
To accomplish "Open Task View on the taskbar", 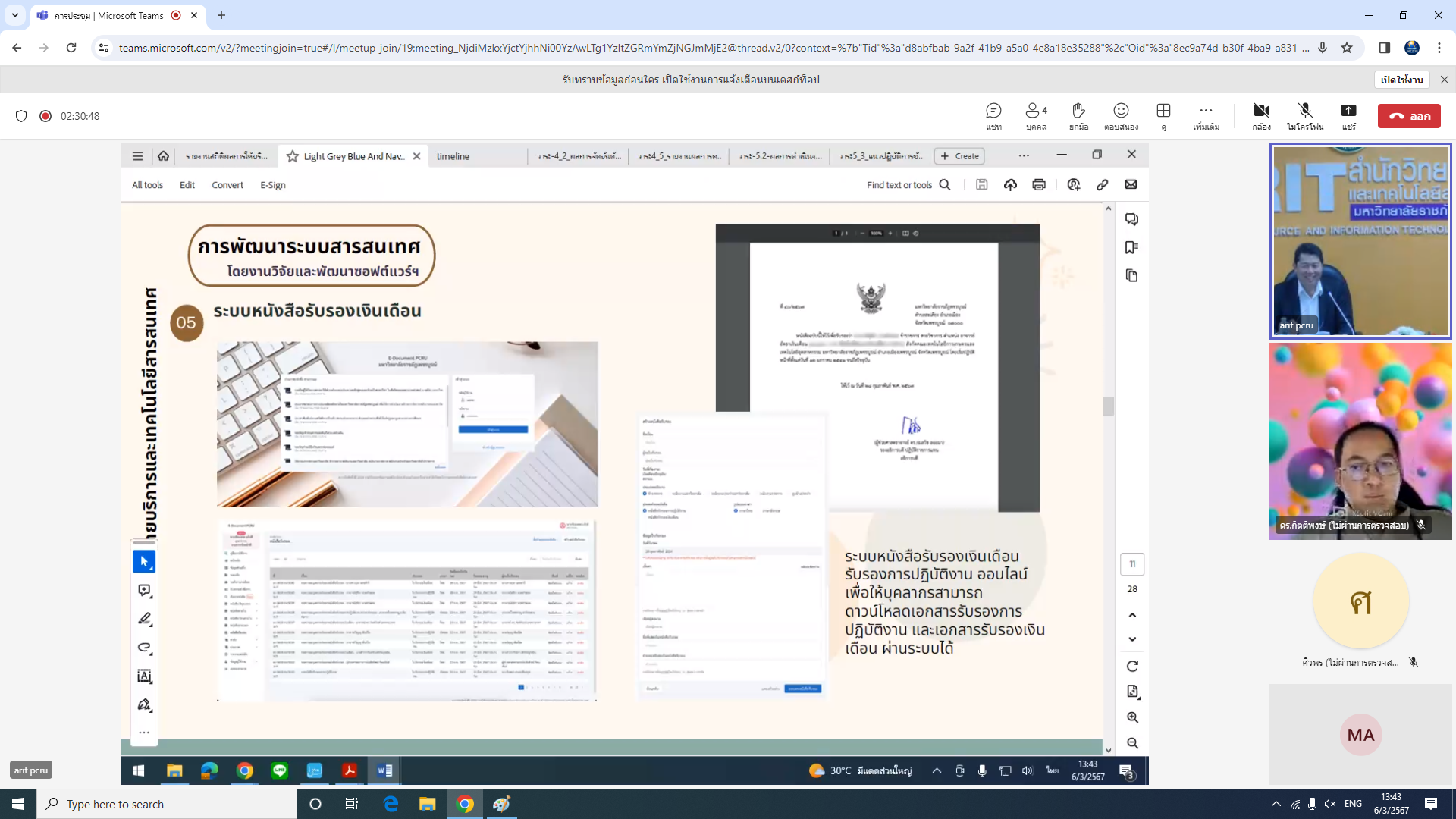I will pos(352,804).
